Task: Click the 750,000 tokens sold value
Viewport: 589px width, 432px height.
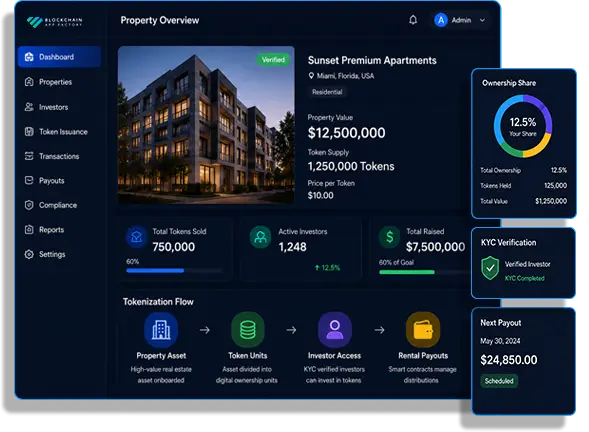Action: 174,247
